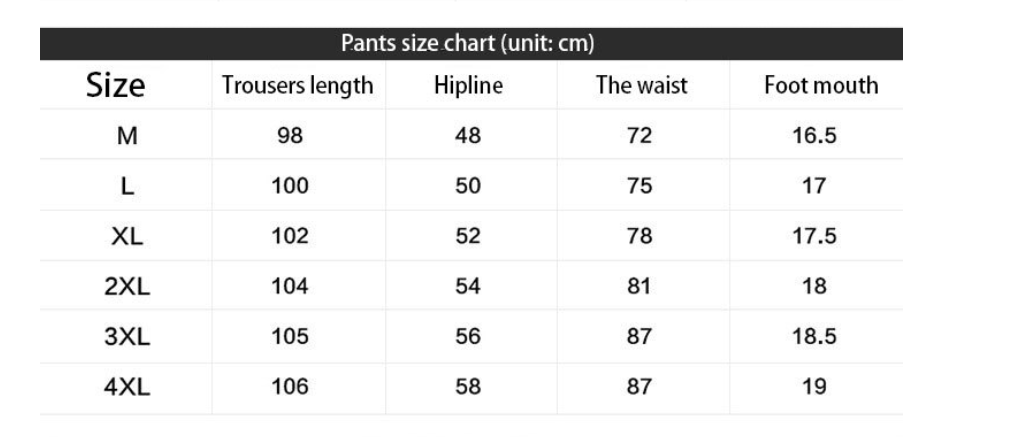Click trousers length value 98
Screen dimensions: 1018x437
coord(290,136)
